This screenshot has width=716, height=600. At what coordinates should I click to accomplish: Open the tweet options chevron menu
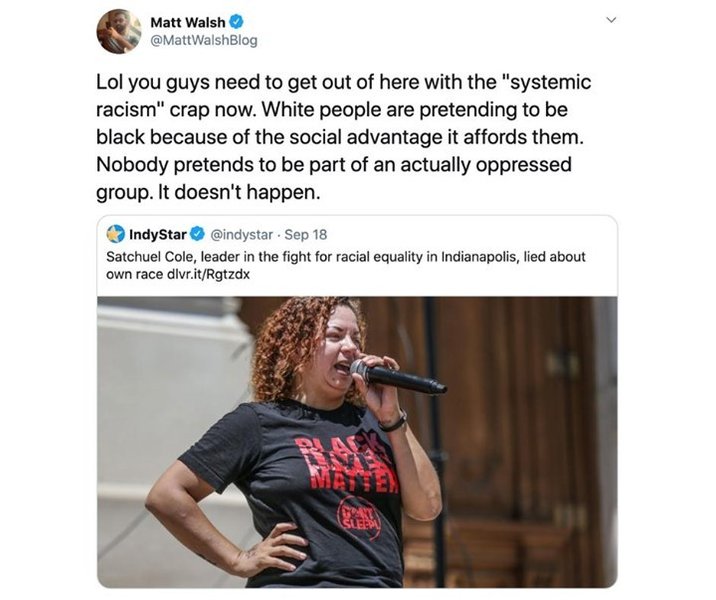point(611,20)
